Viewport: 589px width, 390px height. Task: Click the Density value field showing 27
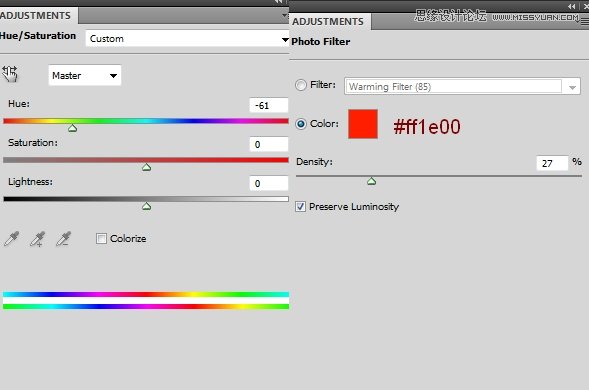552,163
